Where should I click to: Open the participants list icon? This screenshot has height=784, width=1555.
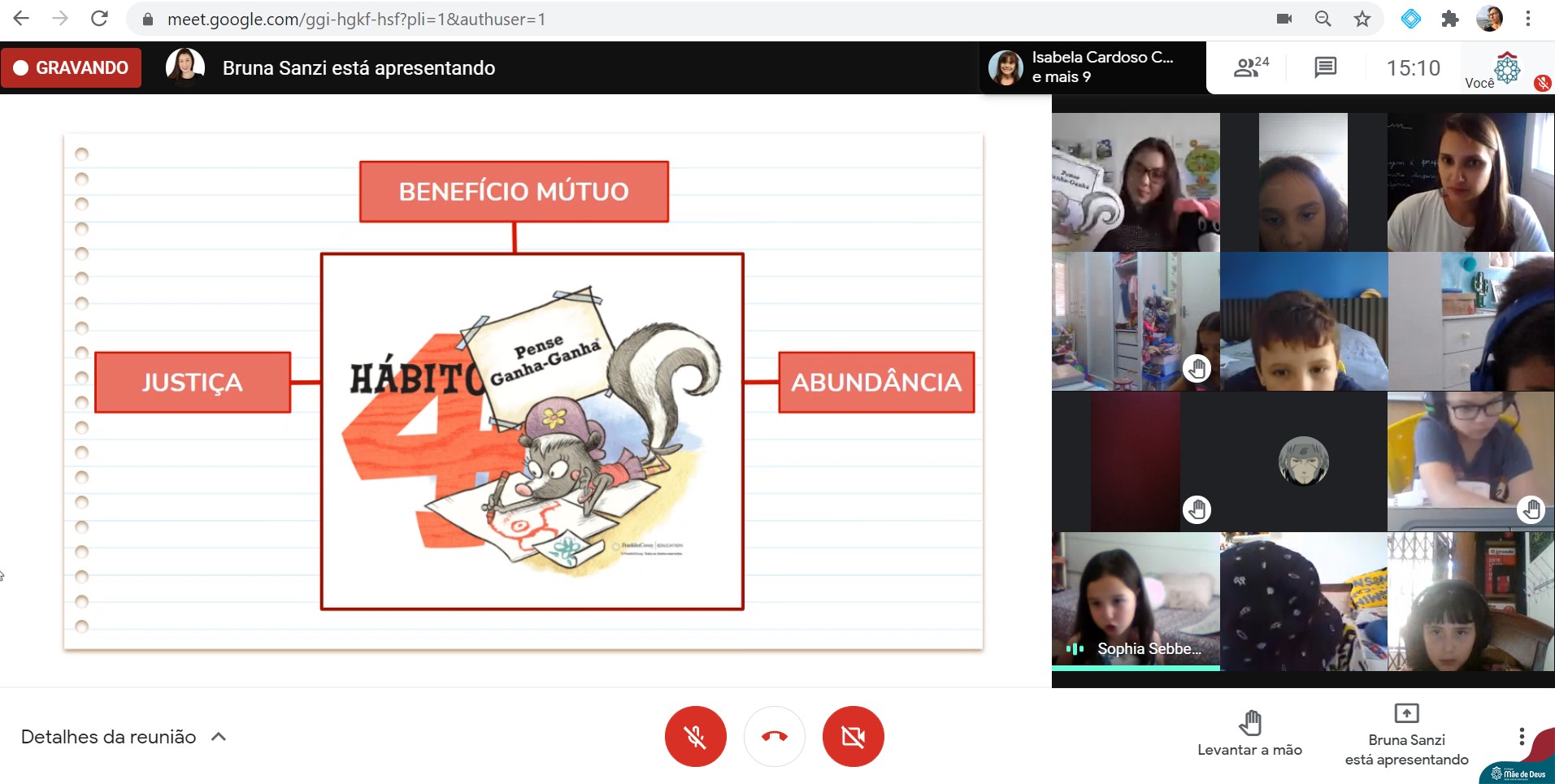pos(1250,67)
